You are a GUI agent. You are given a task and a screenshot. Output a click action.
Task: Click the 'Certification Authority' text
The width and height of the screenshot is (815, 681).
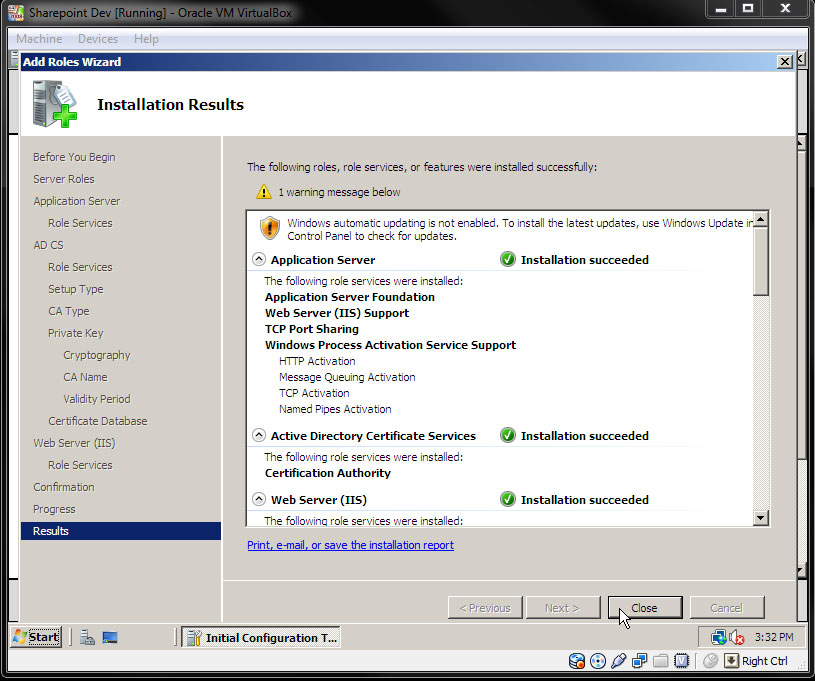coord(328,473)
